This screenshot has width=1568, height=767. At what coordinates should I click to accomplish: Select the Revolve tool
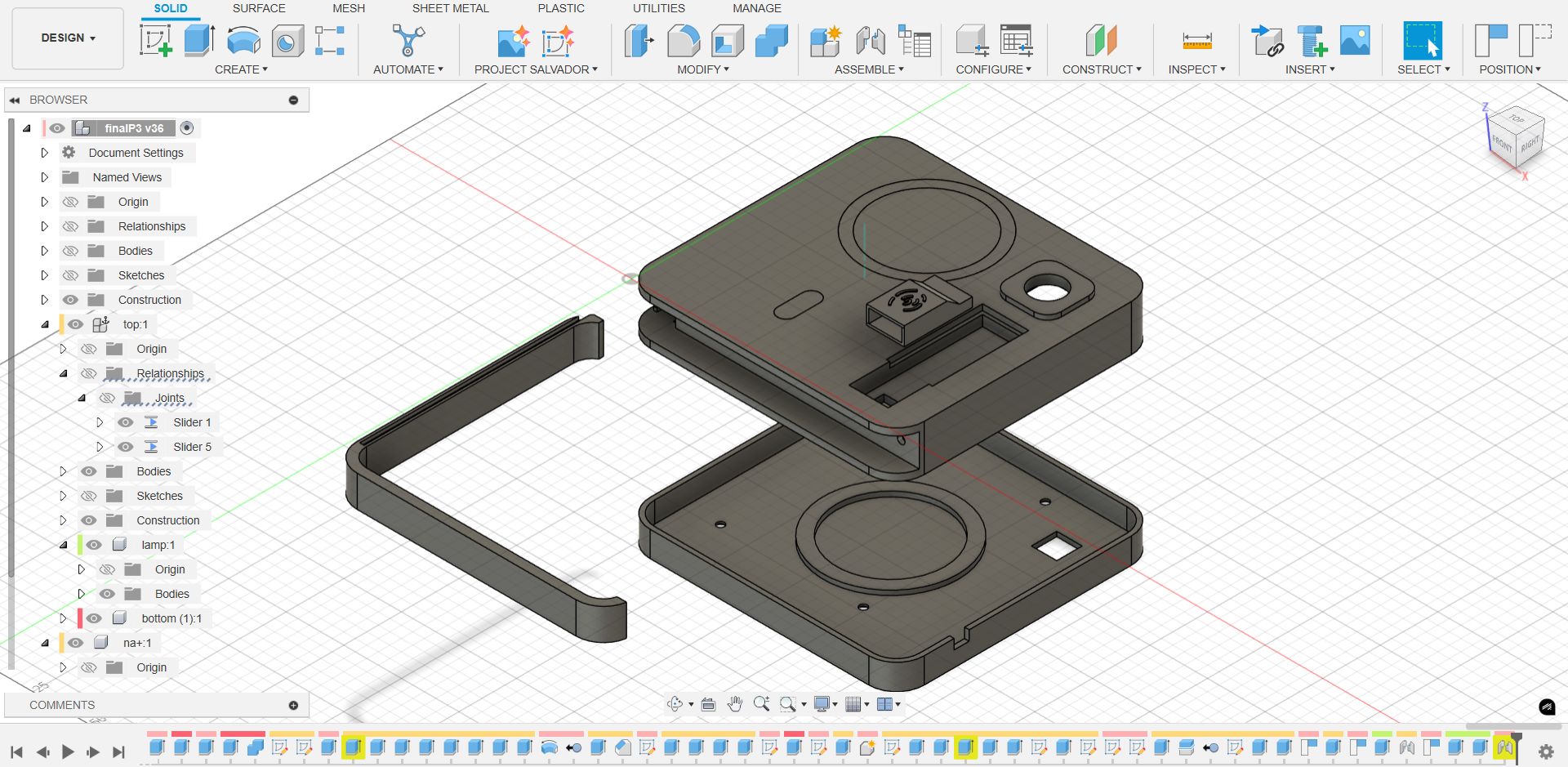(x=243, y=40)
